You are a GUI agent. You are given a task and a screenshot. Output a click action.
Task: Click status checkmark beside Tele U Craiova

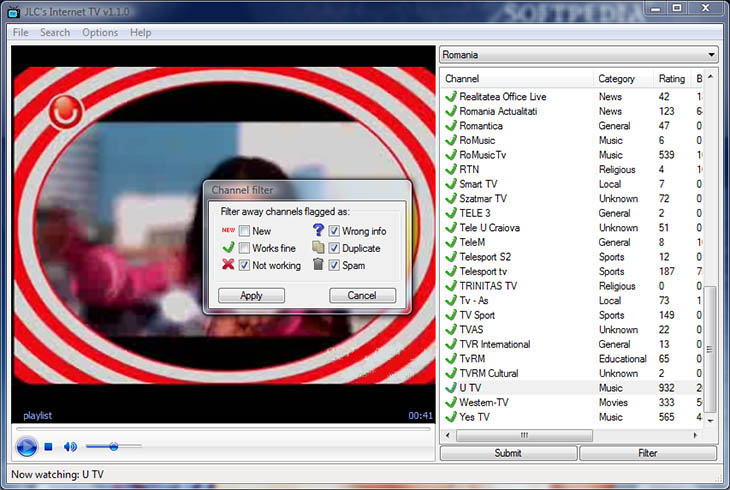click(451, 227)
